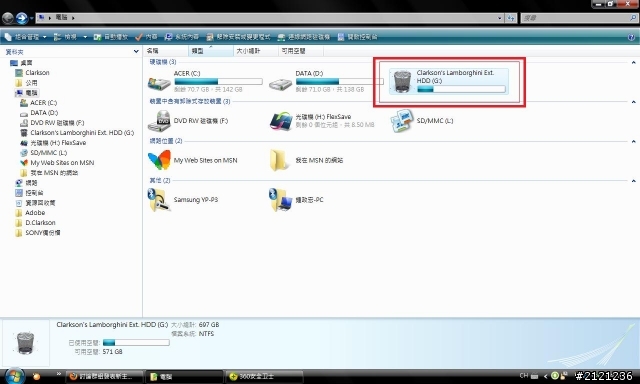Click the System properties (系統內容) toolbar button
640x384 pixels.
(x=182, y=37)
